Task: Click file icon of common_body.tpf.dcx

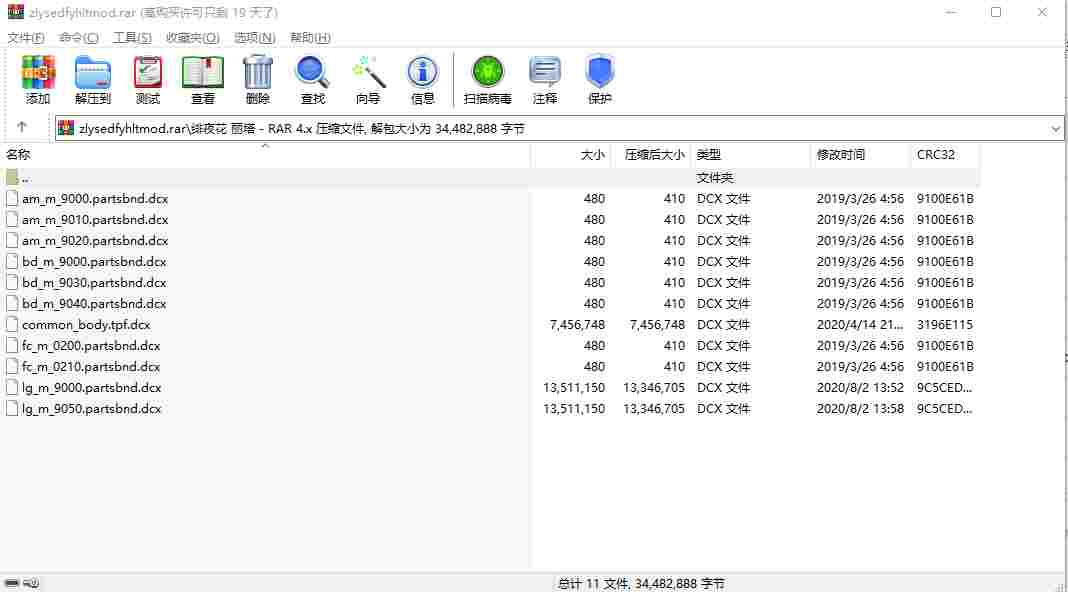Action: 12,324
